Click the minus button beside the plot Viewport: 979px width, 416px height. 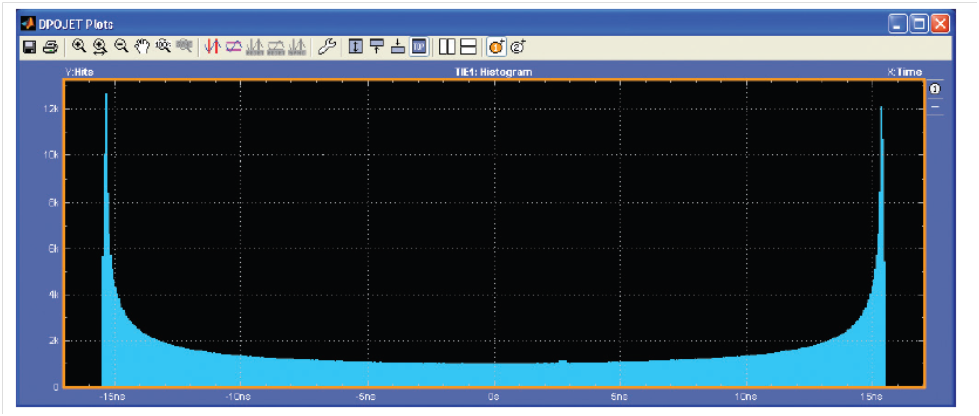tap(936, 107)
